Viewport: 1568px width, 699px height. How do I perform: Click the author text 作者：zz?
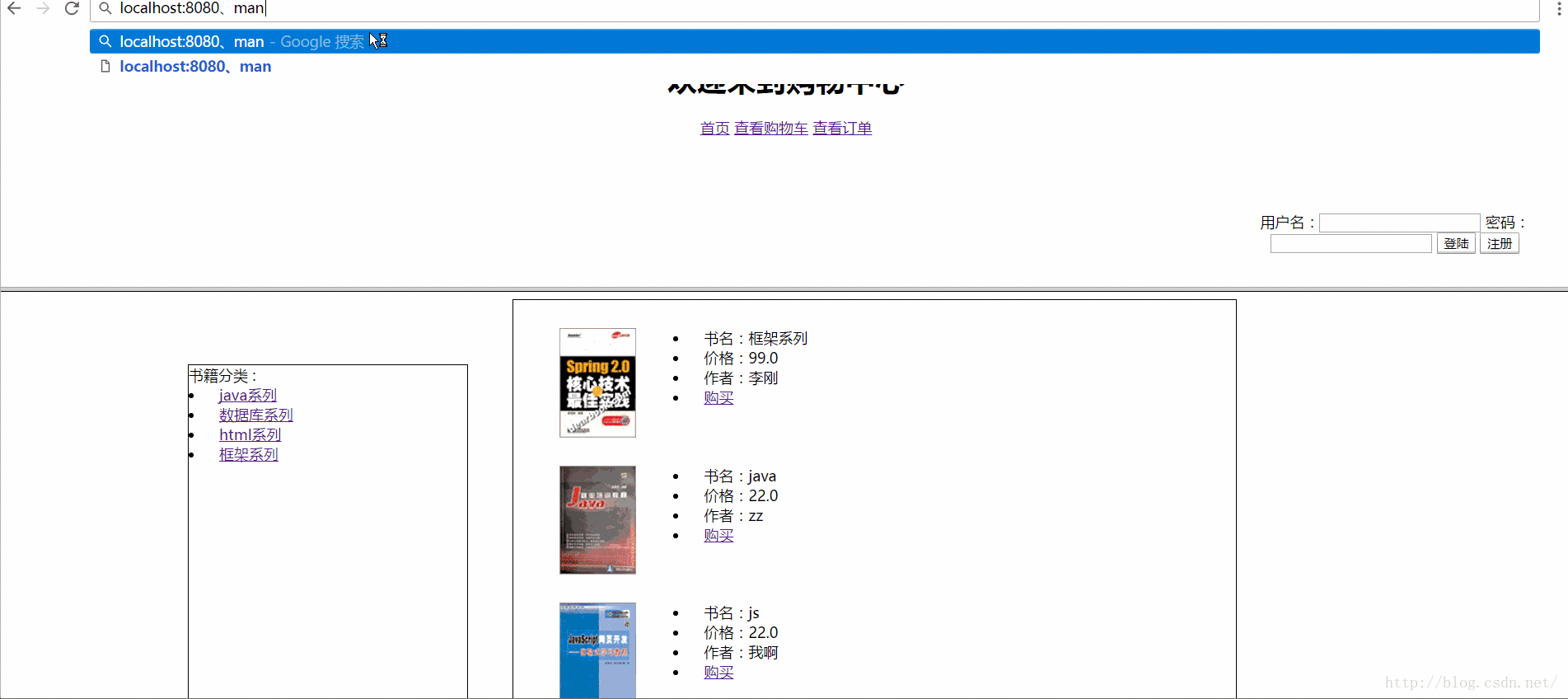tap(733, 516)
